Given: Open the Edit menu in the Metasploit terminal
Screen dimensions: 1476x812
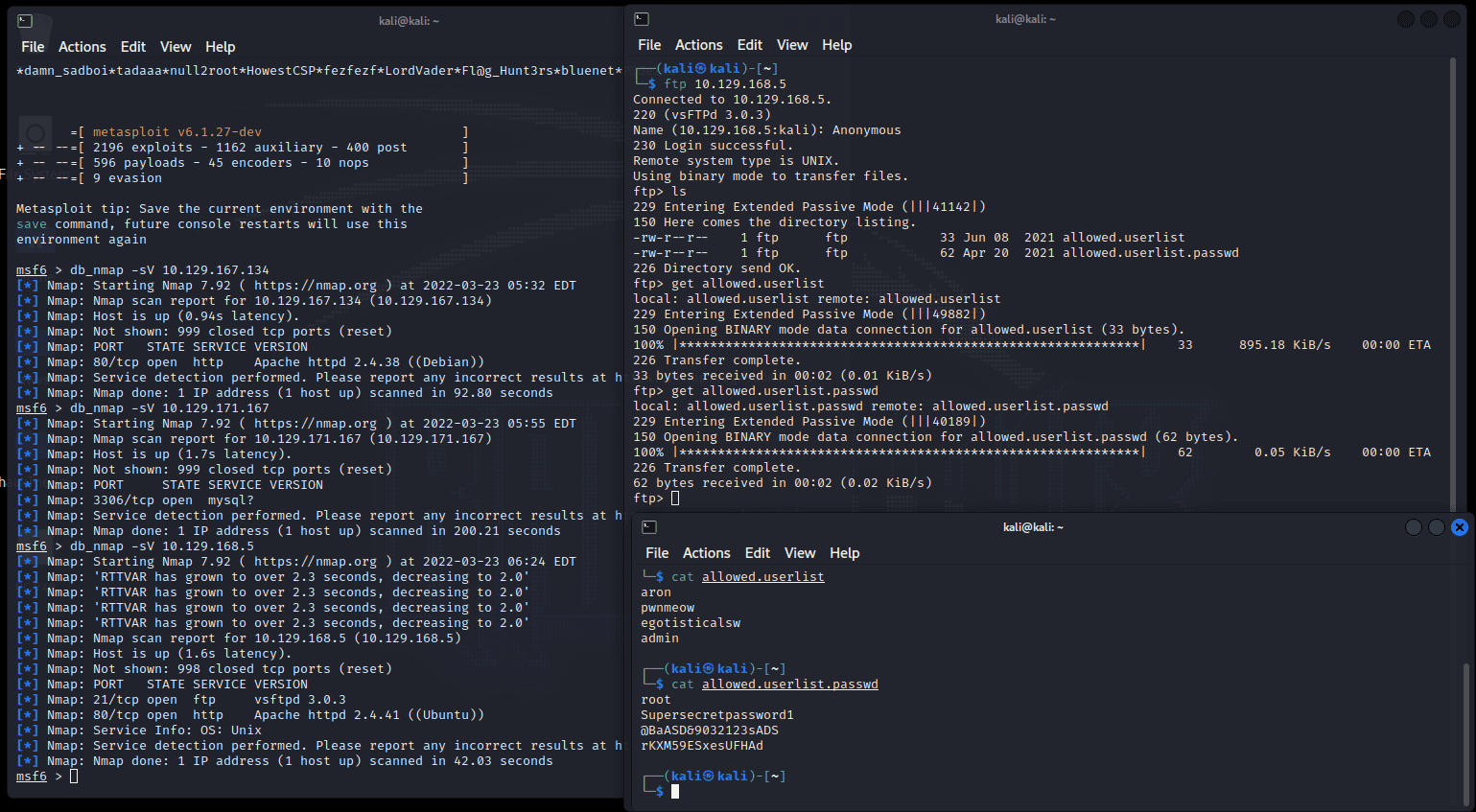Looking at the screenshot, I should 132,47.
